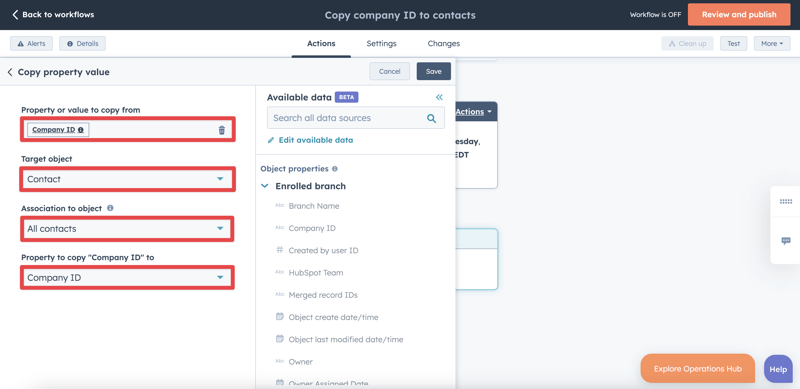Viewport: 800px width, 389px height.
Task: Go Back to workflows
Action: click(53, 15)
